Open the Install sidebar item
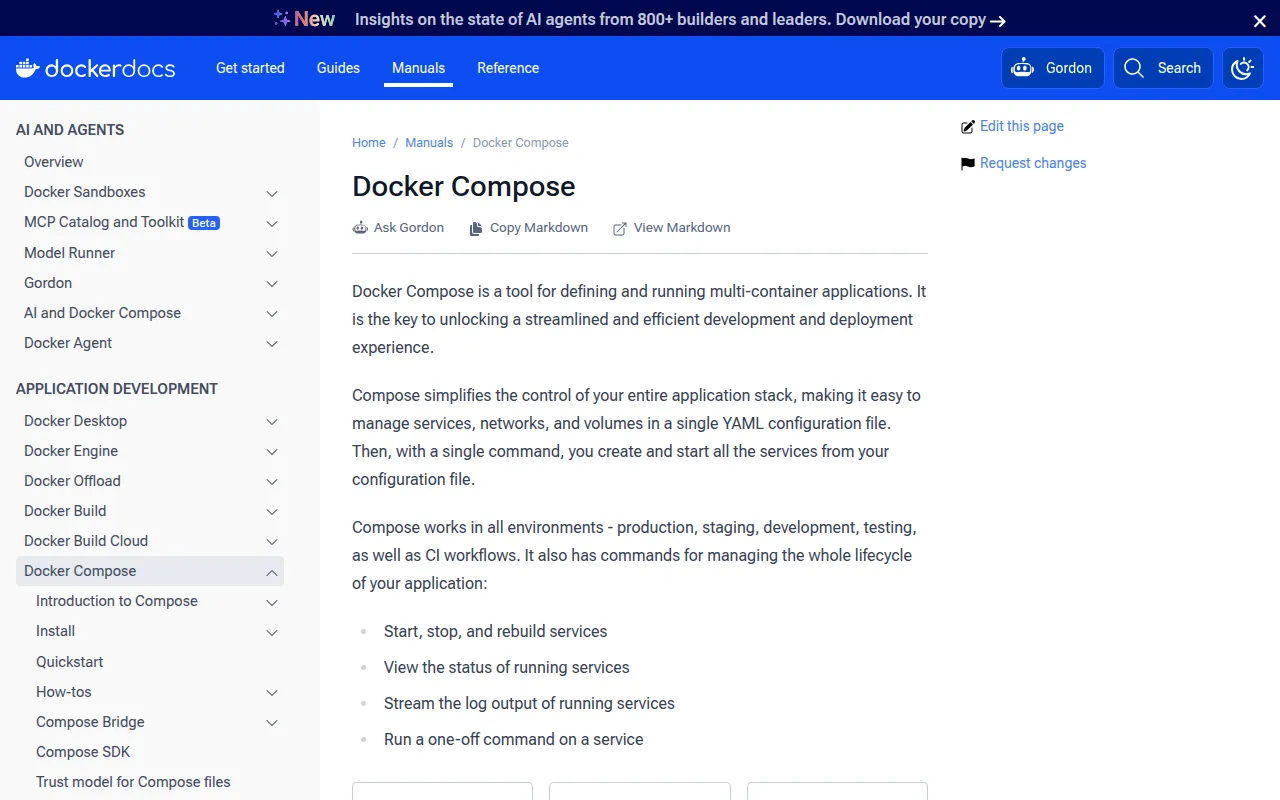 click(x=56, y=631)
